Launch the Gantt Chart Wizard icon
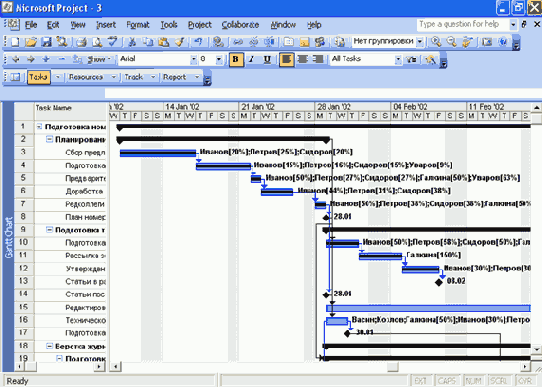542x387 pixels. [431, 59]
